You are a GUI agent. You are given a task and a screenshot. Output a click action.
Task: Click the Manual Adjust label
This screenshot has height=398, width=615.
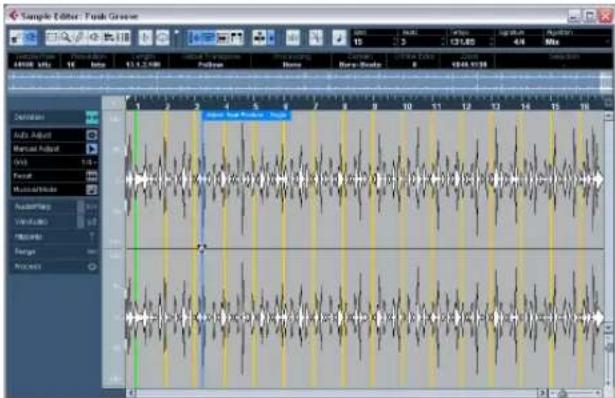tap(36, 149)
